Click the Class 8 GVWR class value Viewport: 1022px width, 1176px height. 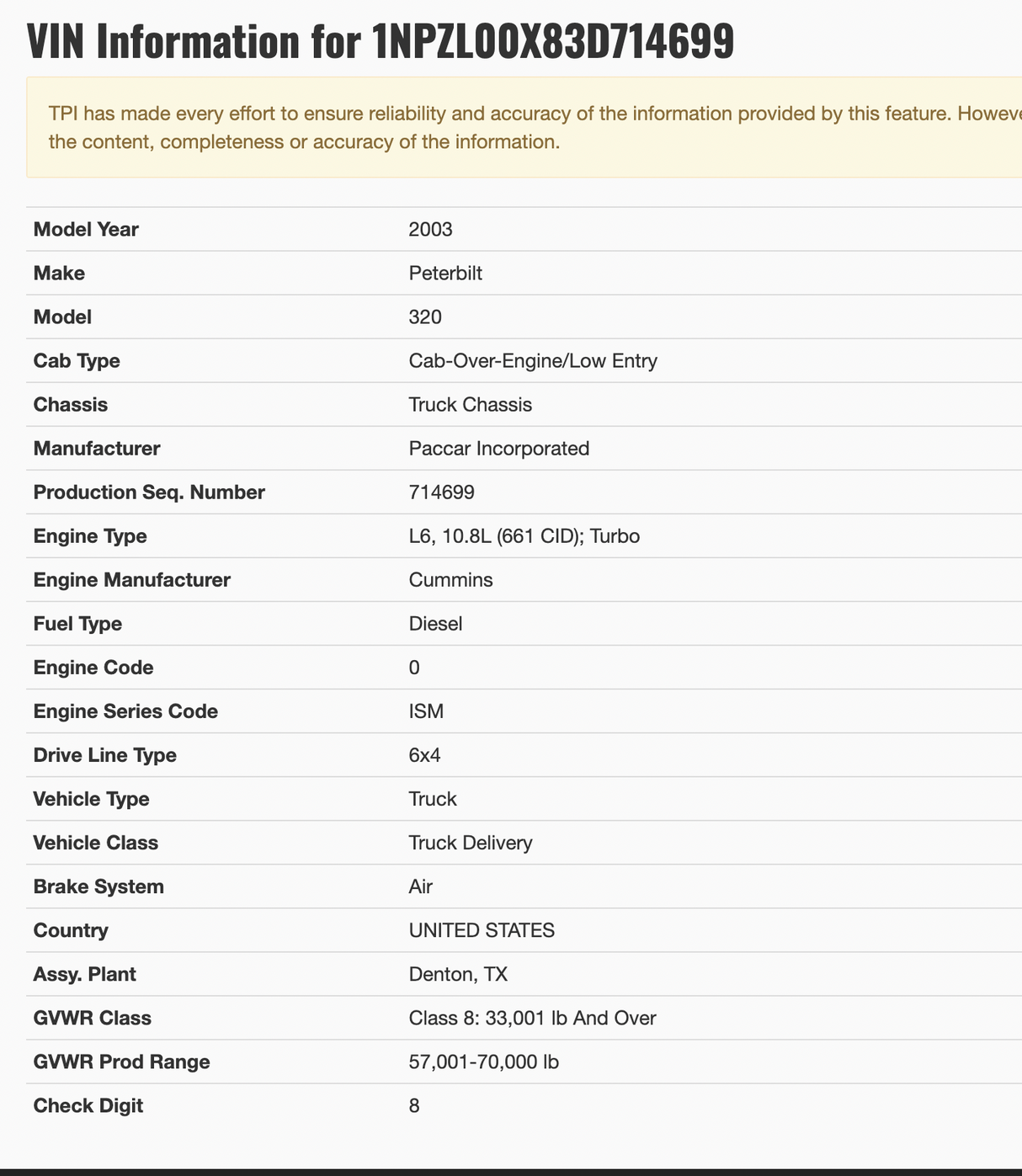coord(532,1017)
